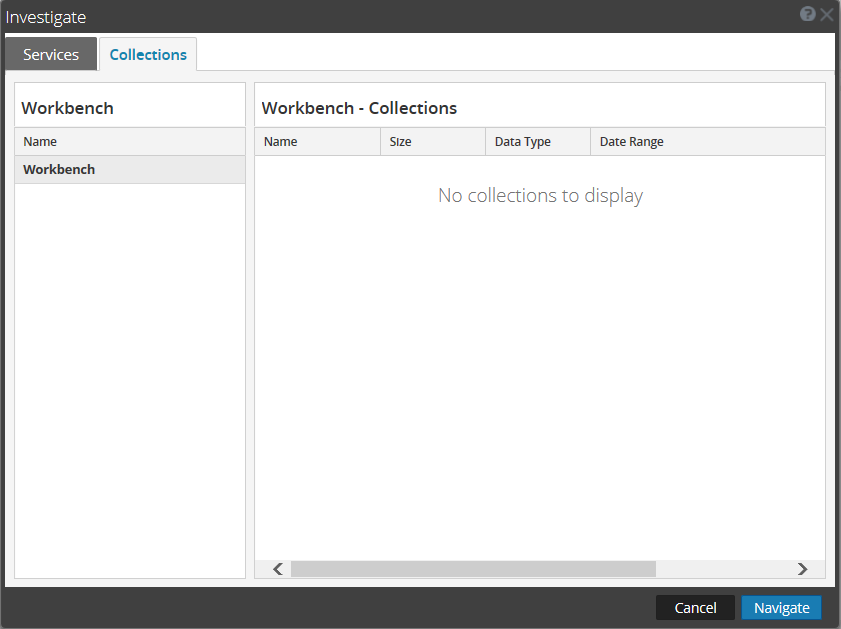Viewport: 841px width, 629px height.
Task: Click the Workbench - Collections header
Action: (357, 107)
